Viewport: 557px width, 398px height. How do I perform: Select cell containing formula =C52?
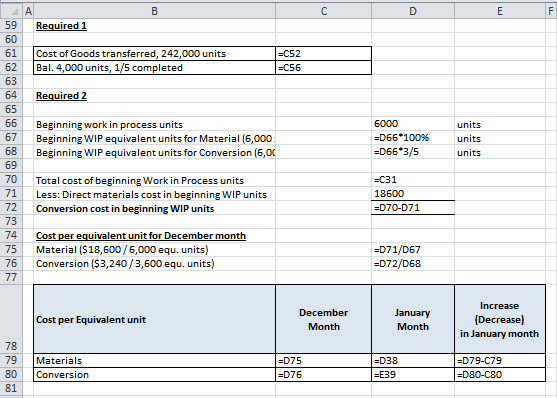point(324,54)
